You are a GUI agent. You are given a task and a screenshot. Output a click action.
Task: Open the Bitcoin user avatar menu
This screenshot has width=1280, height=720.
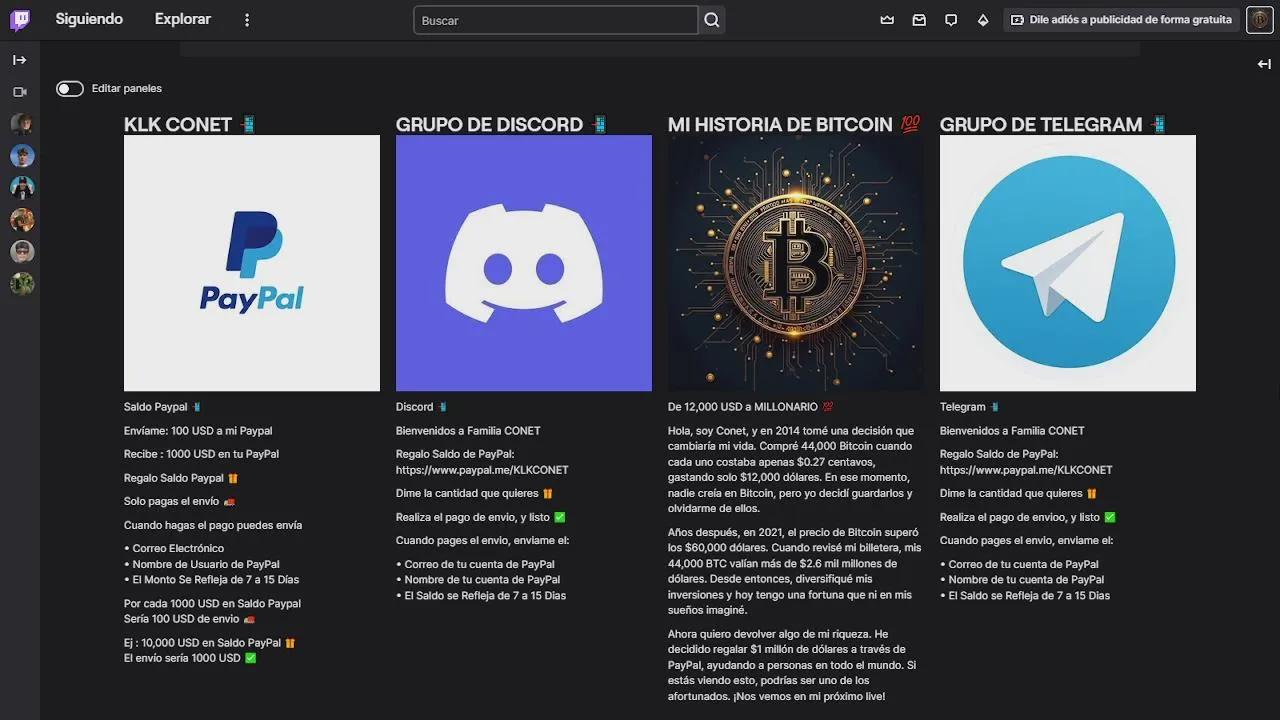(1259, 20)
